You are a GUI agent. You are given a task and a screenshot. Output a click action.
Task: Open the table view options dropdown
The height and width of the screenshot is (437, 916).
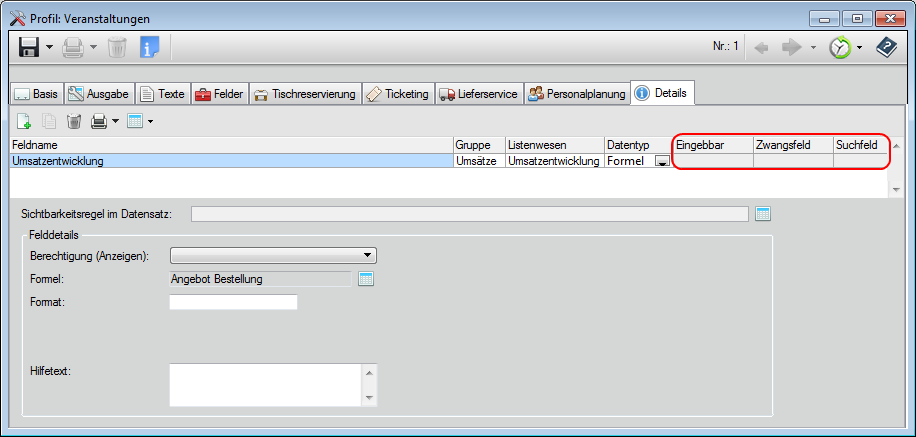tap(150, 122)
